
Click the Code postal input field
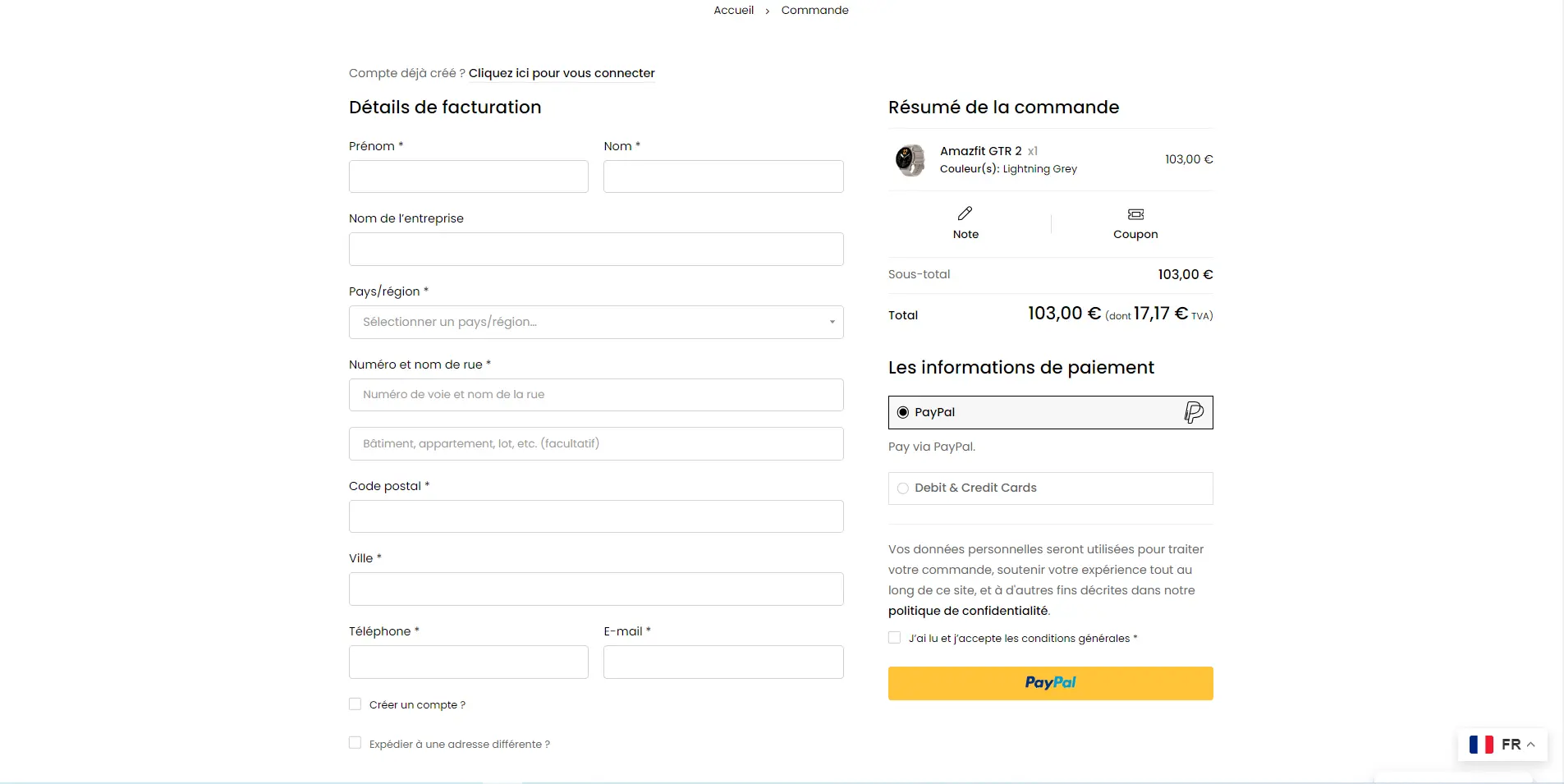coord(596,516)
